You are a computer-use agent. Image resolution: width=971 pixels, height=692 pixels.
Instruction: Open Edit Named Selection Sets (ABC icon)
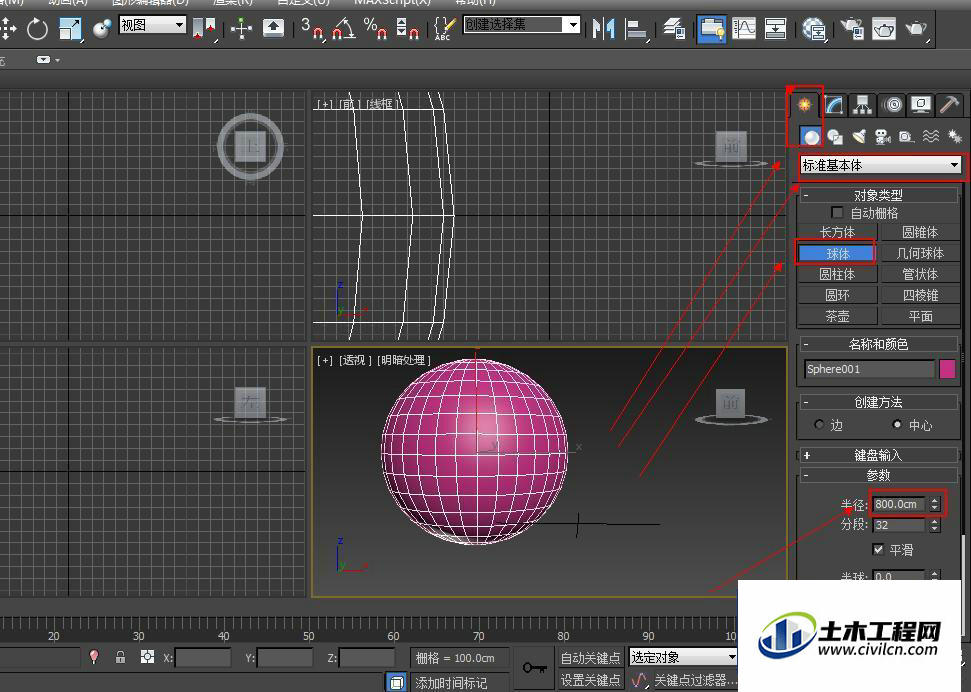(444, 28)
